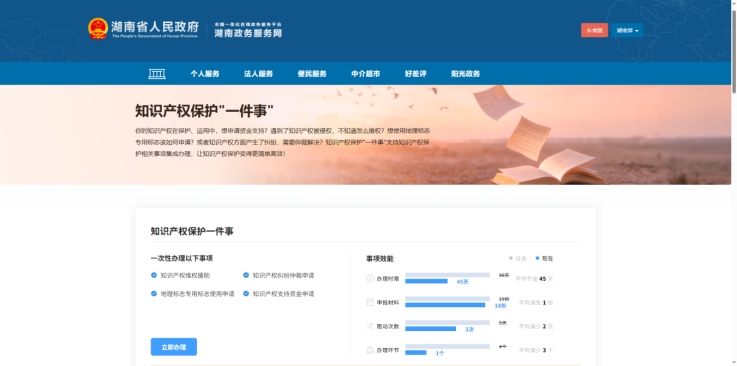Click the 知识产权维权援助 item text
This screenshot has width=737, height=366.
pyautogui.click(x=185, y=275)
